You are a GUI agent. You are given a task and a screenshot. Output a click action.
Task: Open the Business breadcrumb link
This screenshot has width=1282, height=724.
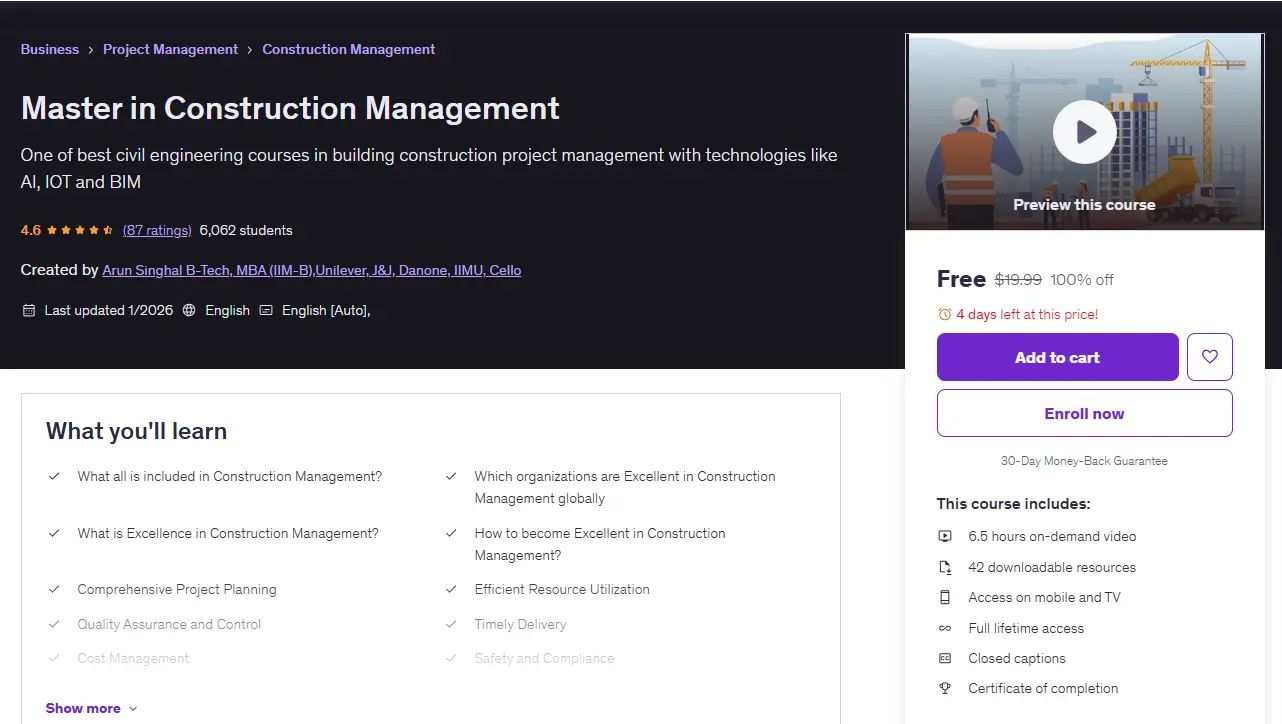(x=50, y=49)
